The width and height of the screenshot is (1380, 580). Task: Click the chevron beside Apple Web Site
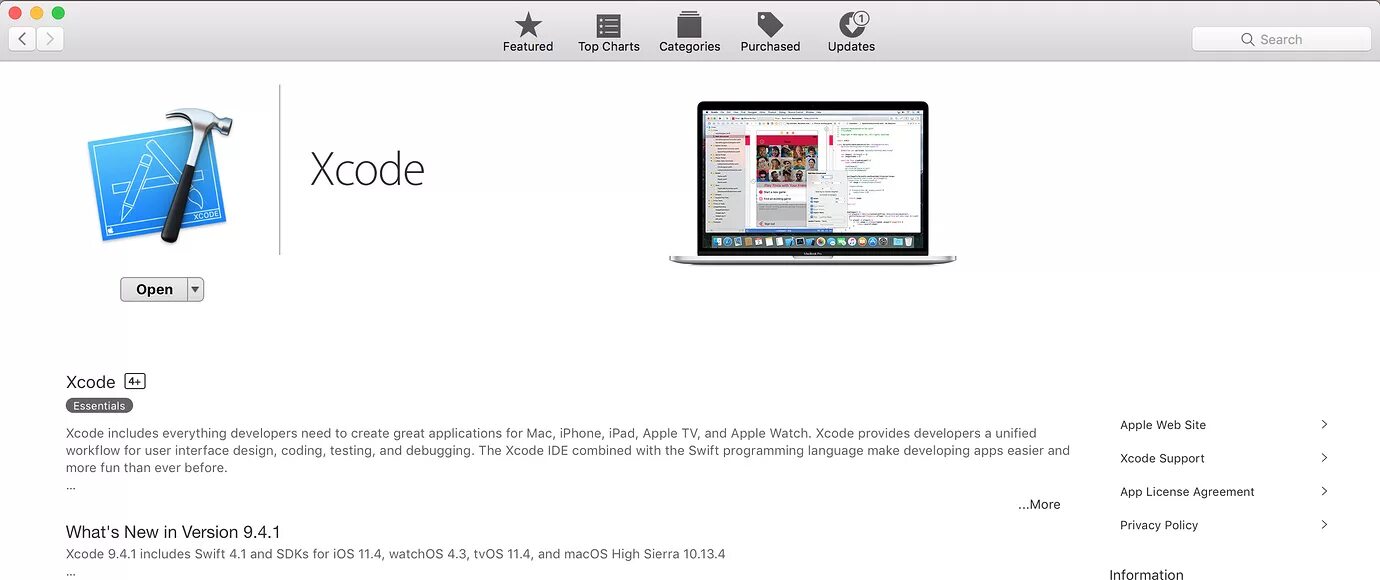pos(1324,425)
